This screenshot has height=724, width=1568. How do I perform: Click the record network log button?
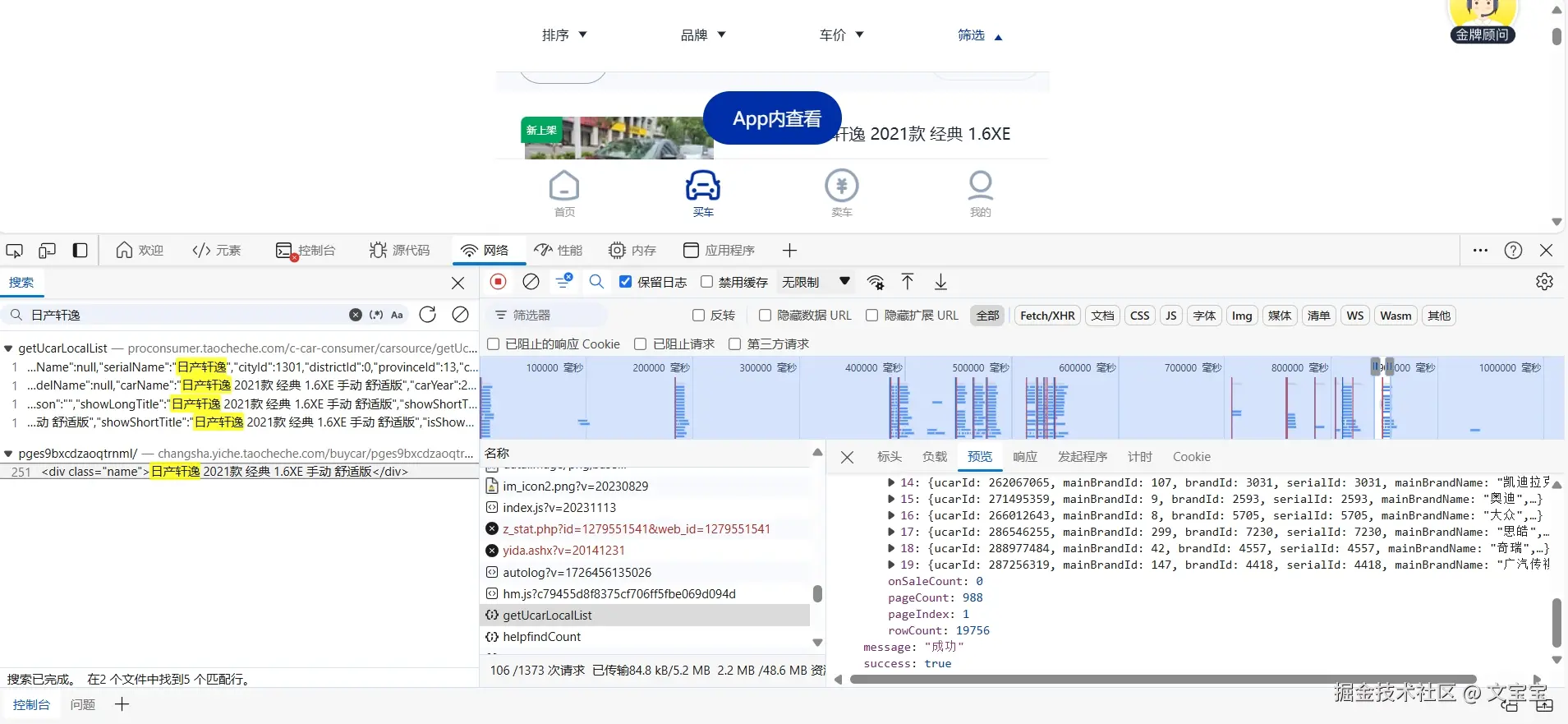pos(499,282)
